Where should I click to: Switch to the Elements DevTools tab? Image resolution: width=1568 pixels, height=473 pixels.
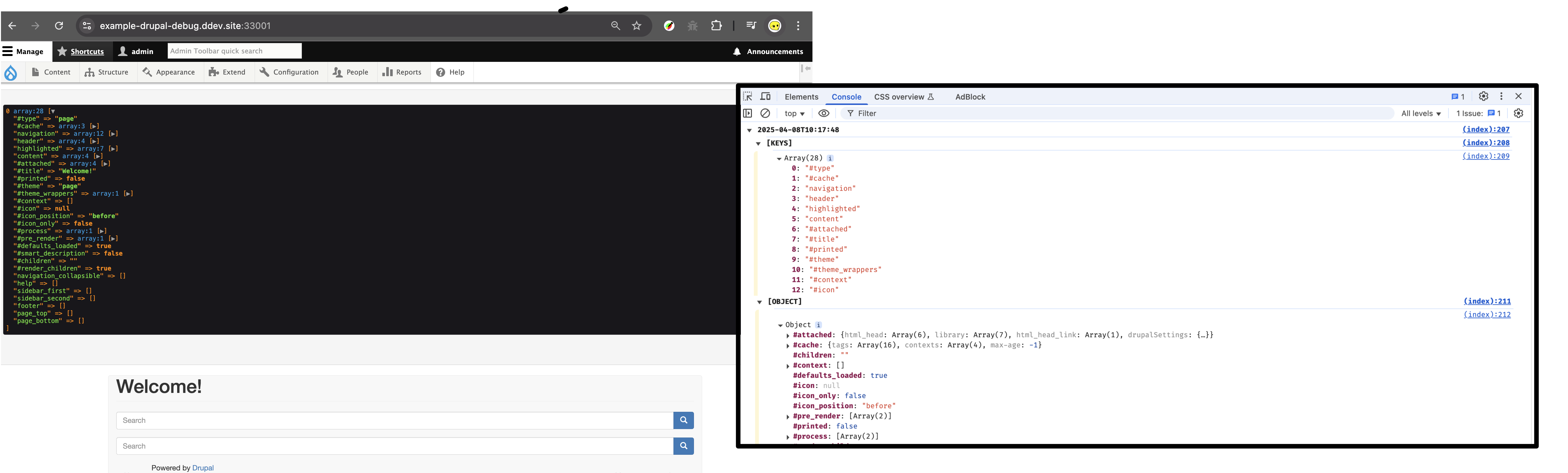click(801, 97)
